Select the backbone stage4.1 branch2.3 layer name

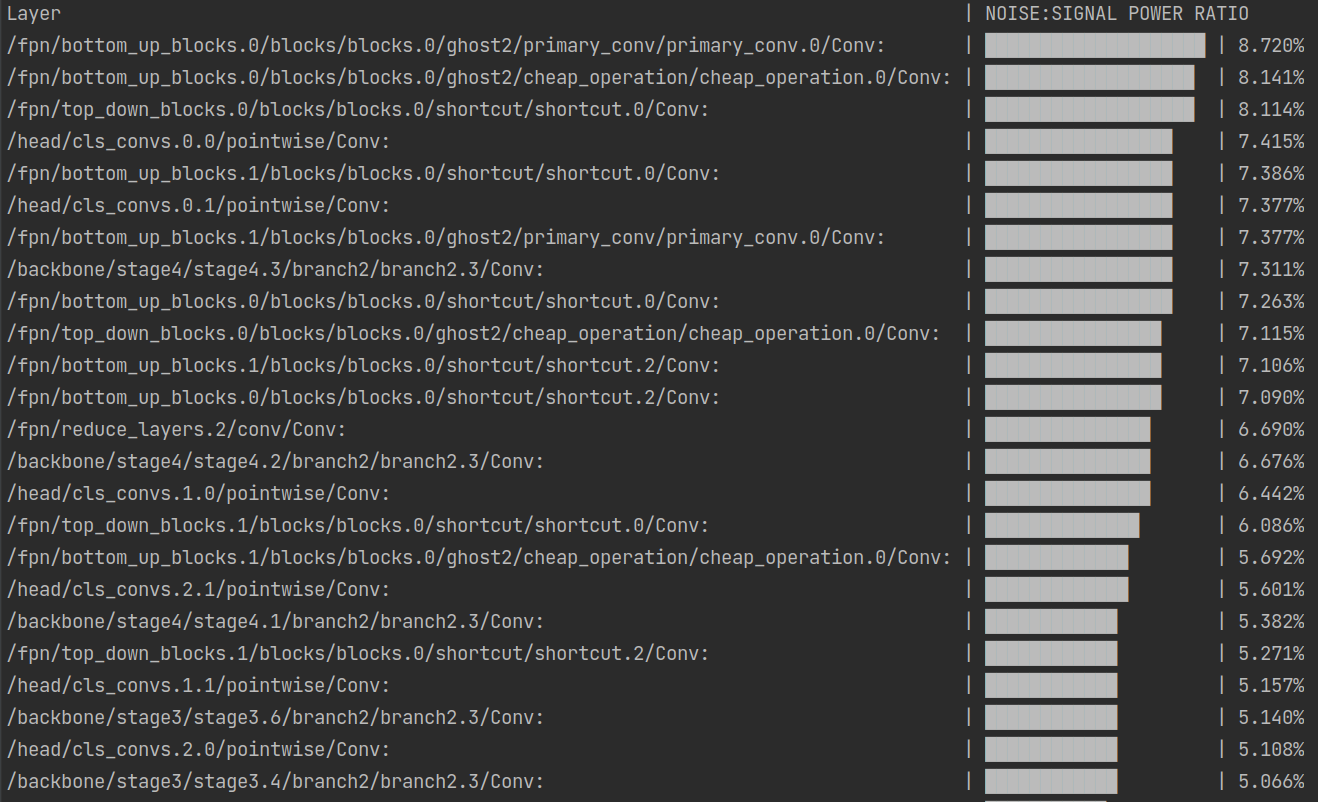point(275,622)
